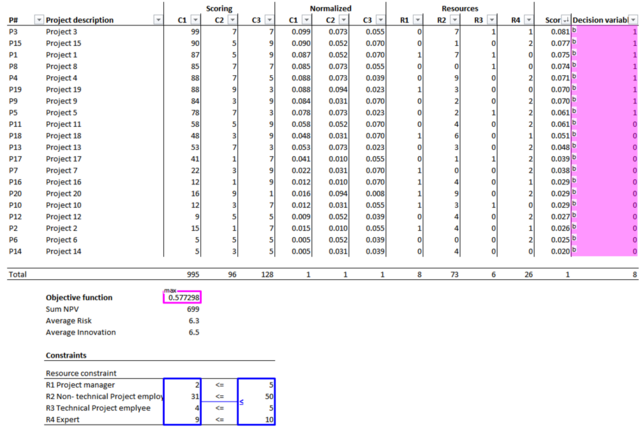Open the Decision variable filter dropdown
640x431 pixels.
click(x=634, y=19)
